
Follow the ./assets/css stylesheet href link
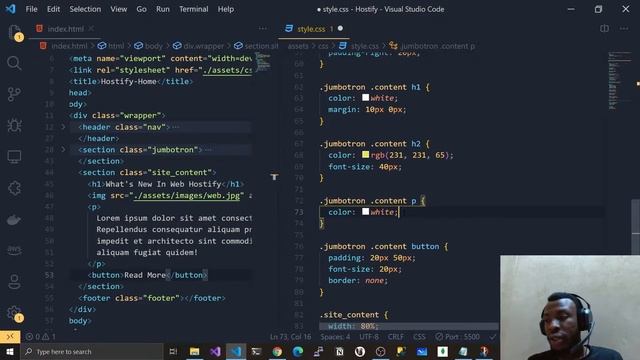[x=227, y=70]
